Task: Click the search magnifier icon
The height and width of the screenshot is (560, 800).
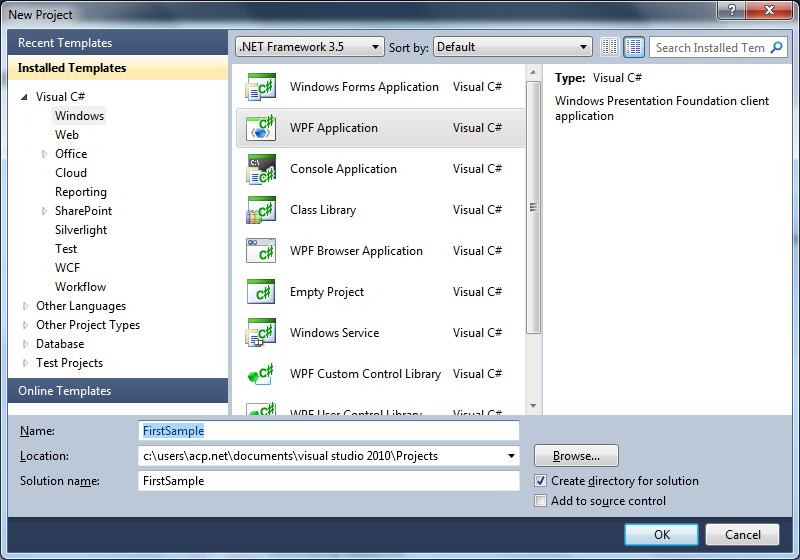Action: 776,47
